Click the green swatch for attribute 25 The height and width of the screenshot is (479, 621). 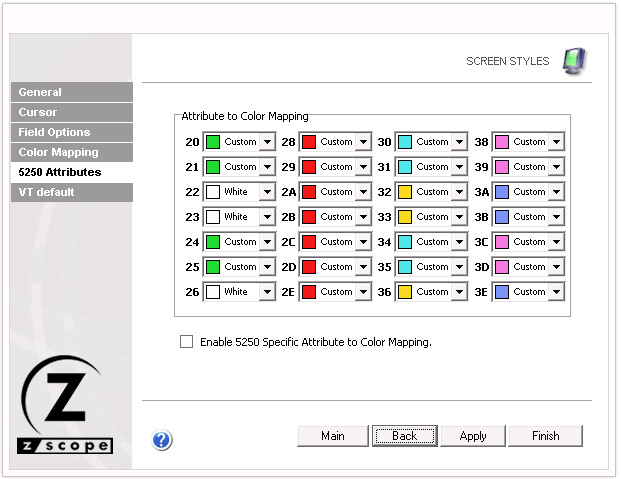coord(213,267)
